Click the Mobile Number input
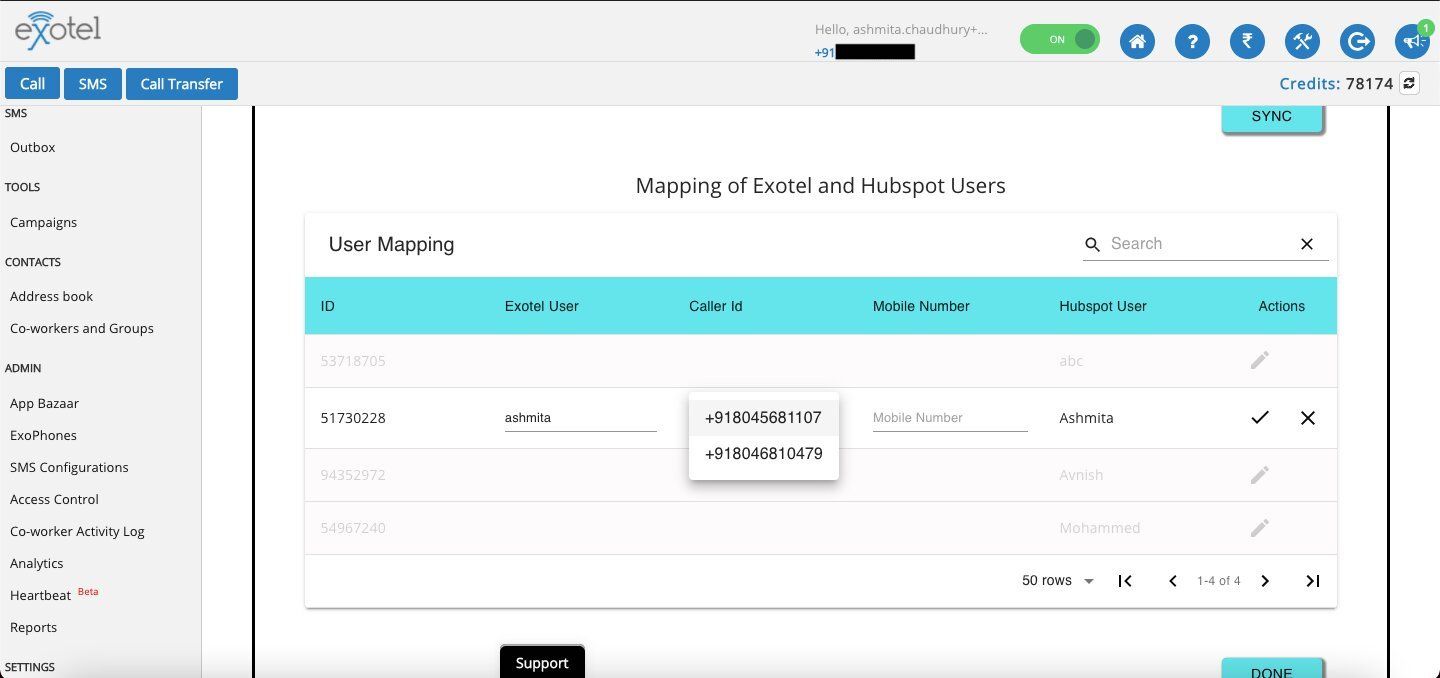1440x678 pixels. 950,418
